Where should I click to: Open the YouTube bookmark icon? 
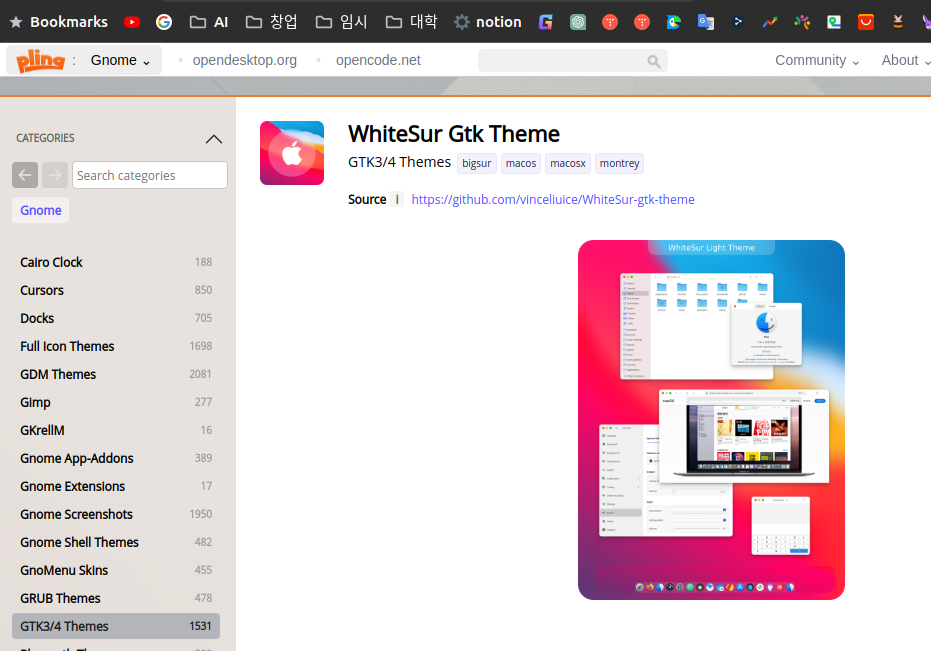pos(132,22)
